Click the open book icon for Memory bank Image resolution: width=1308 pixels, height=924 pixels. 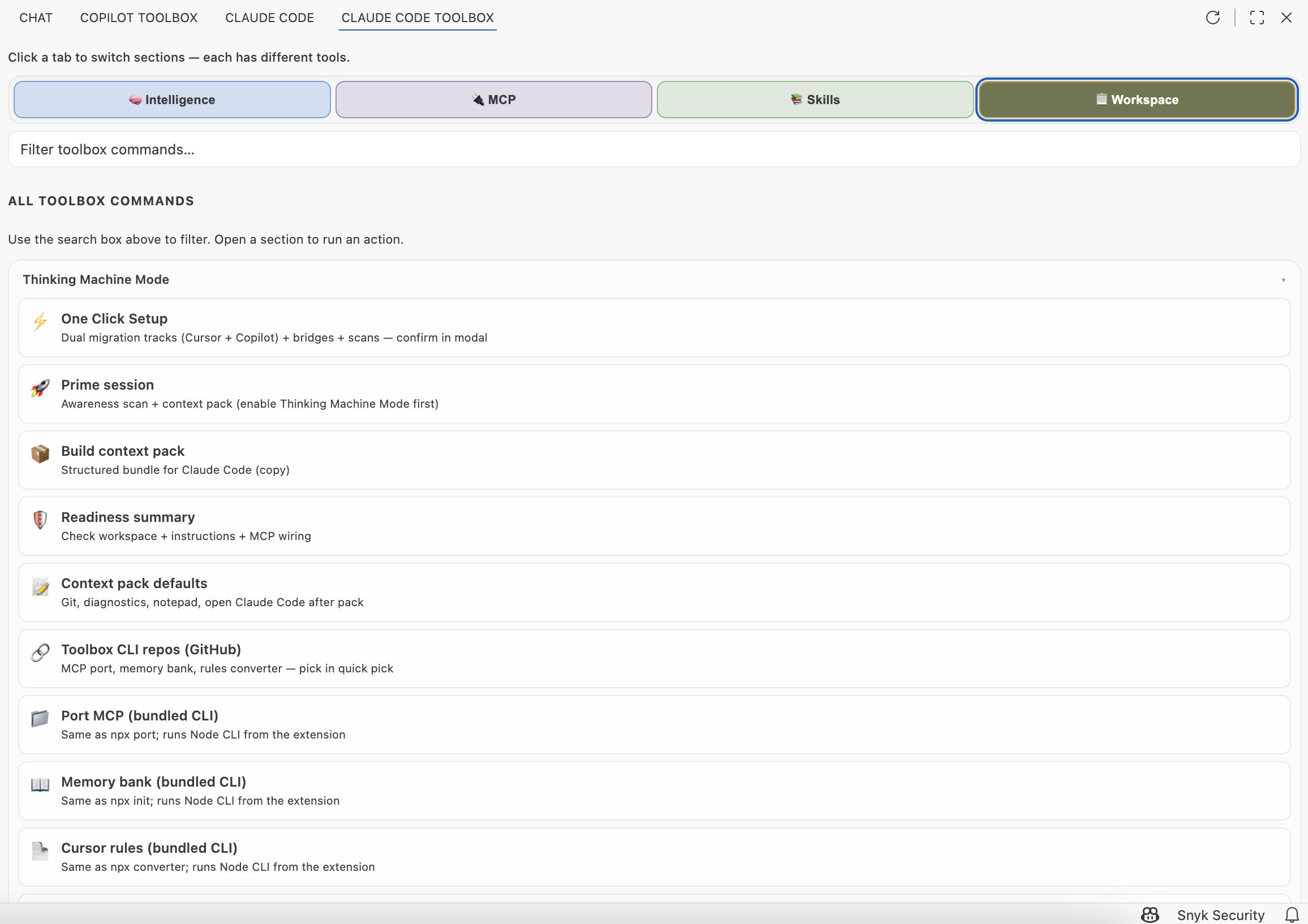40,784
